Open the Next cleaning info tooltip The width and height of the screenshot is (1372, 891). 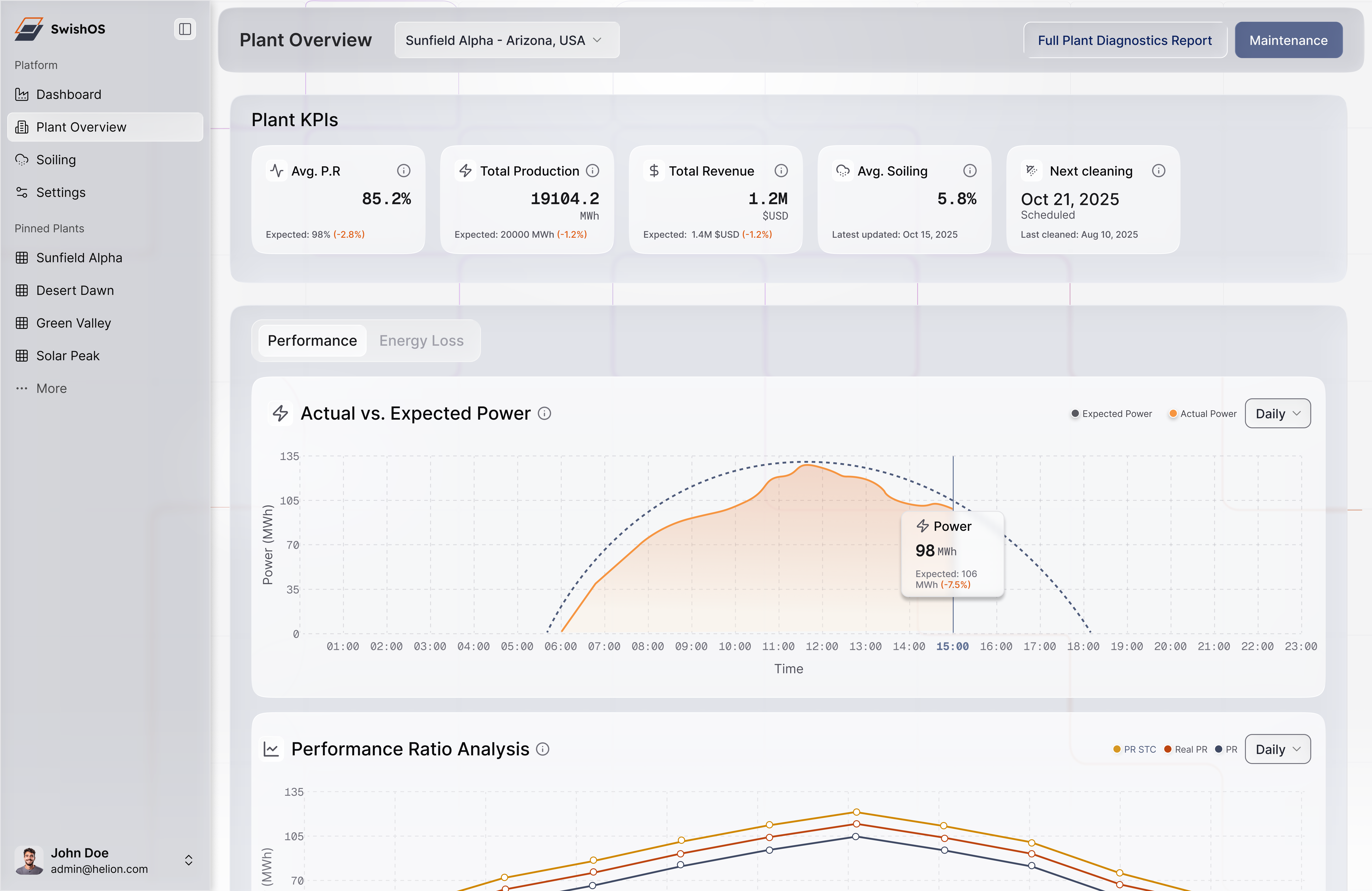tap(1159, 171)
